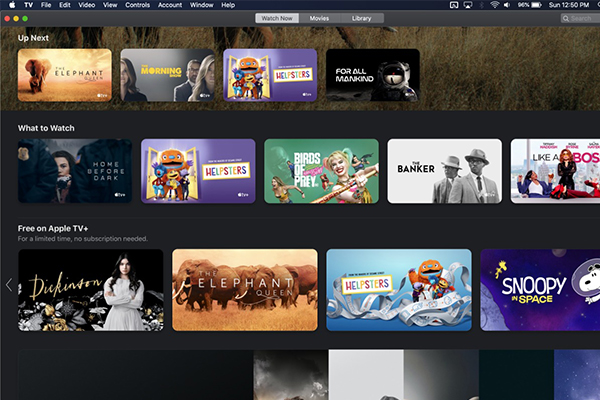The width and height of the screenshot is (600, 400).
Task: Click the What to Watch heading
Action: coord(46,128)
